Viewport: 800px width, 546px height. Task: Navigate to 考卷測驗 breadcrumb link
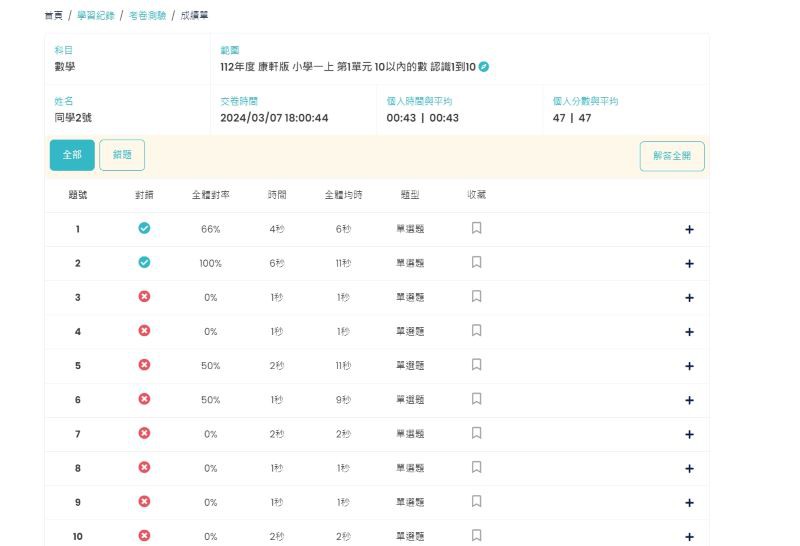[147, 15]
